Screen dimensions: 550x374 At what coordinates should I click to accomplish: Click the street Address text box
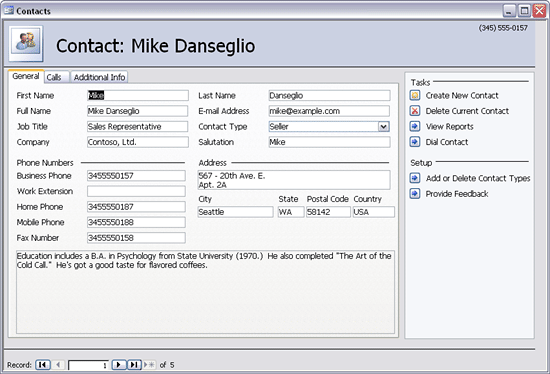294,180
